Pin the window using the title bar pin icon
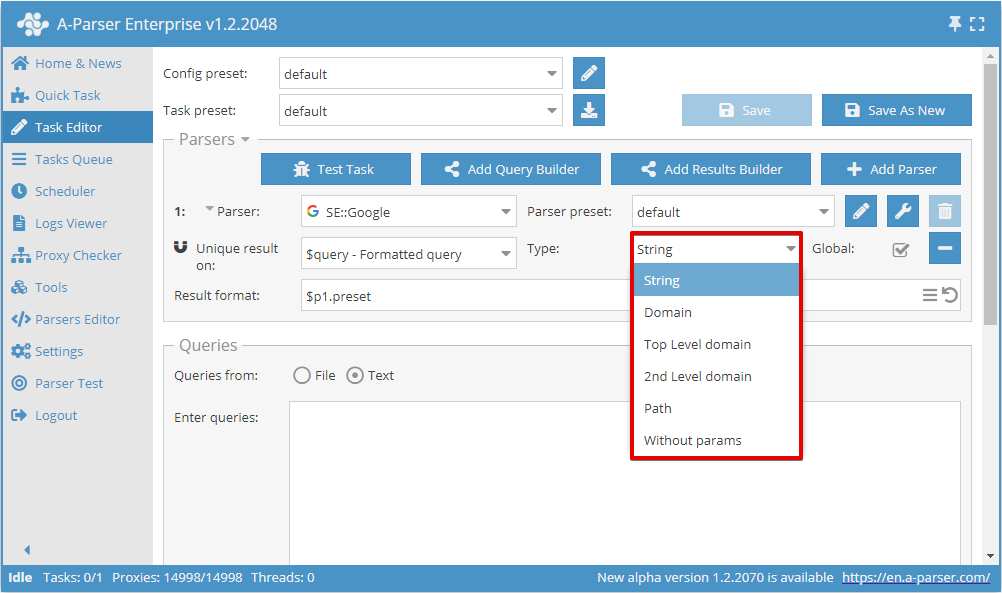Viewport: 1002px width, 593px height. (955, 22)
